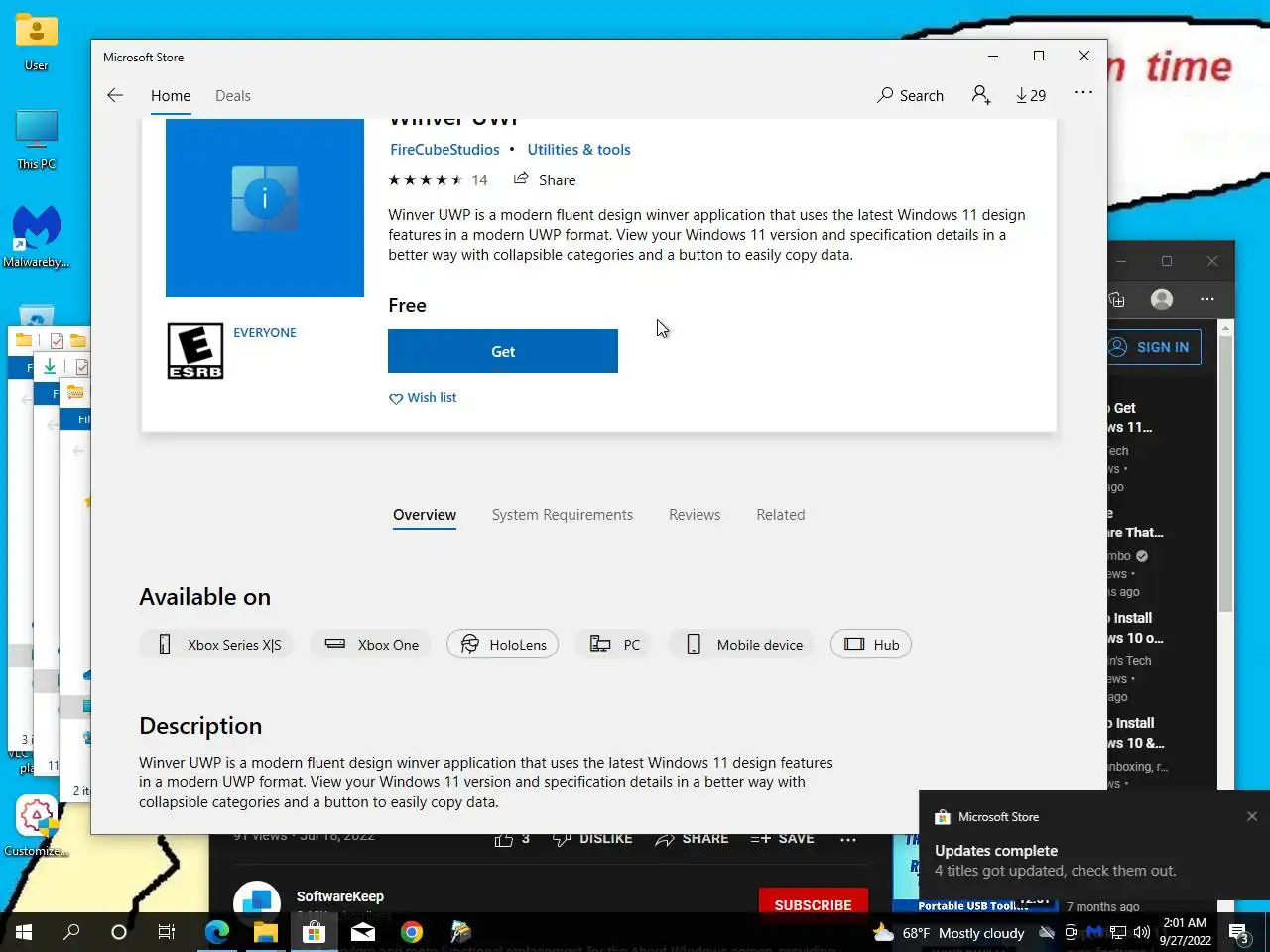The width and height of the screenshot is (1270, 952).
Task: Click the Winver UWP app logo tile
Action: pos(265,207)
